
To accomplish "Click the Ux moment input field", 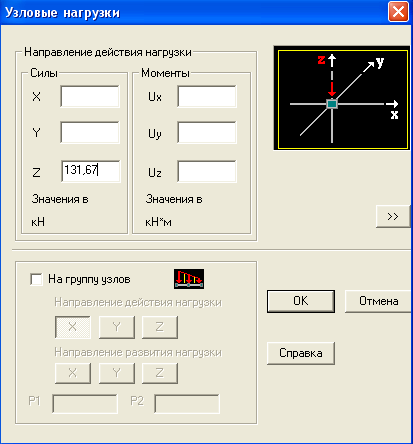I will tap(207, 97).
